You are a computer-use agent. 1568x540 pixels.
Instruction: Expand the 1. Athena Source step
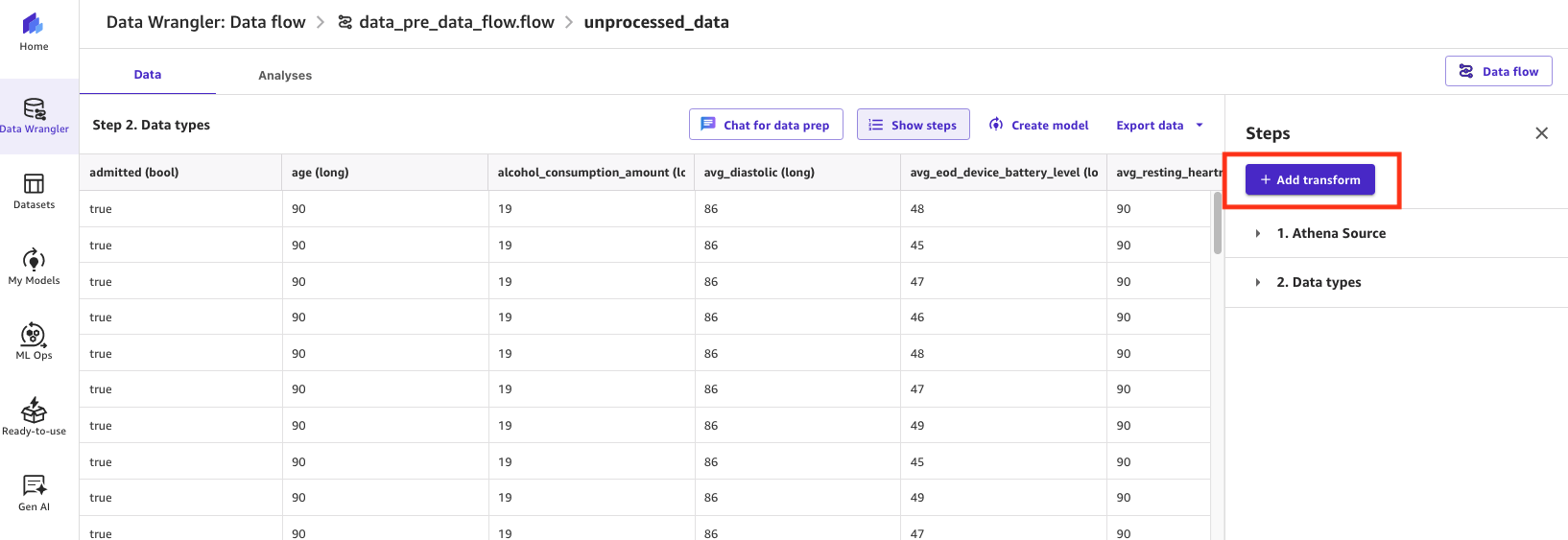[1257, 233]
